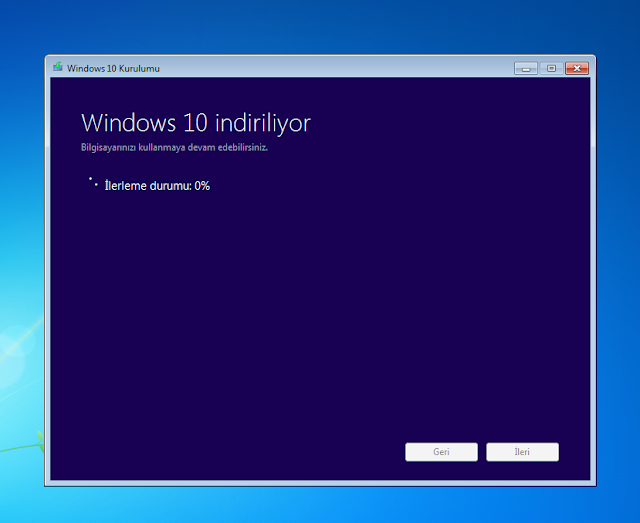The height and width of the screenshot is (523, 640).
Task: Click the 'Windows 10 Kurulumu' window title text
Action: (113, 68)
